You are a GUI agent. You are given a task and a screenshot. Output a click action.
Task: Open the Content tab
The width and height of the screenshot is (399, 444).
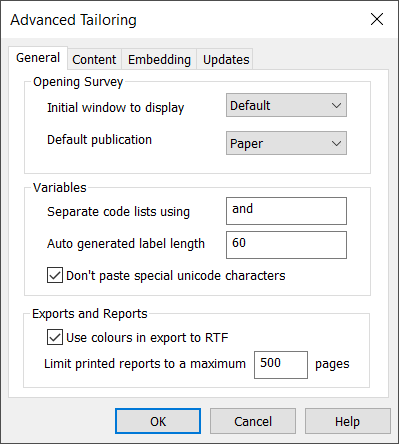click(94, 60)
